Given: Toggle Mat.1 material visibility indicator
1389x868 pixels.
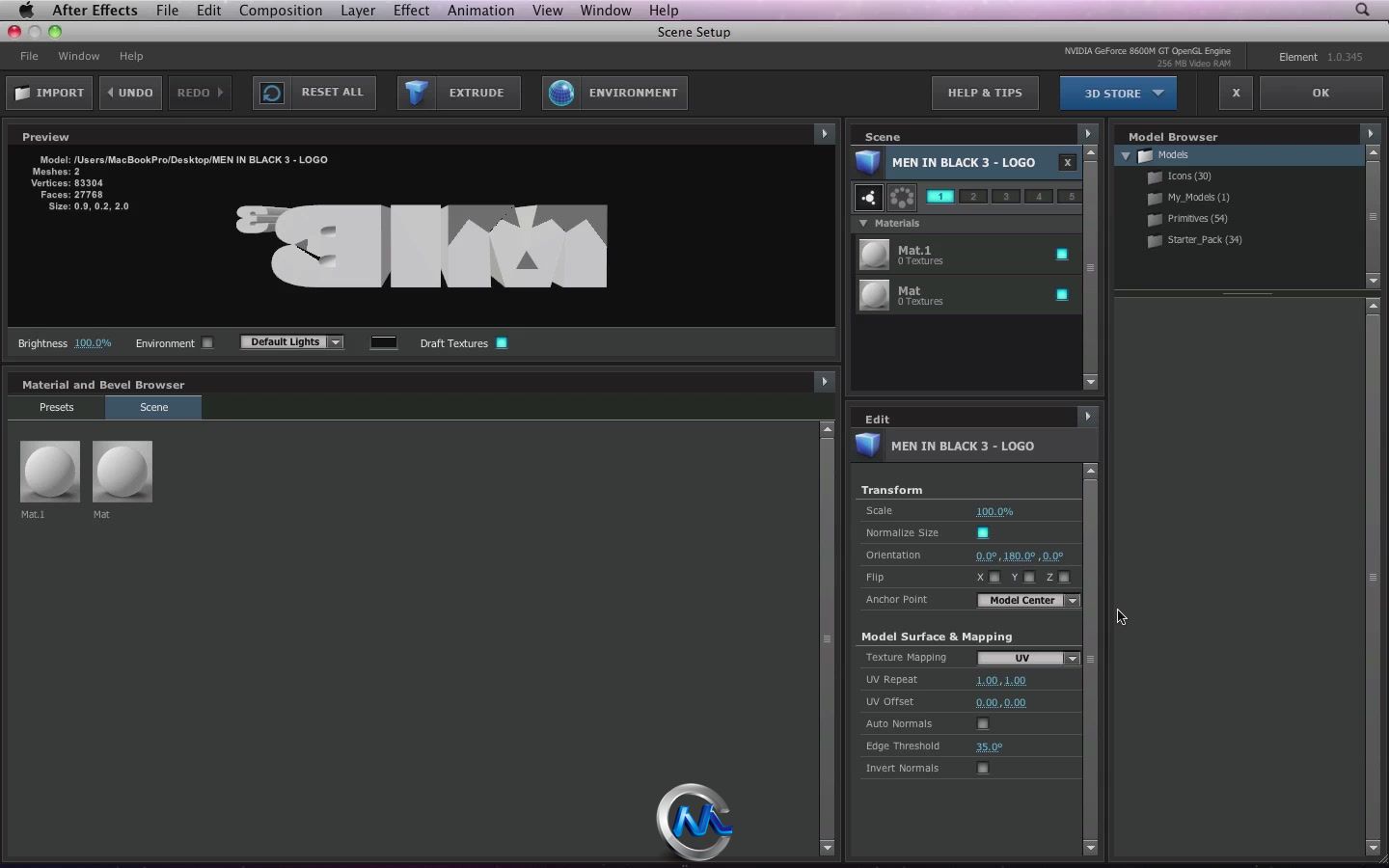Looking at the screenshot, I should click(x=1062, y=255).
